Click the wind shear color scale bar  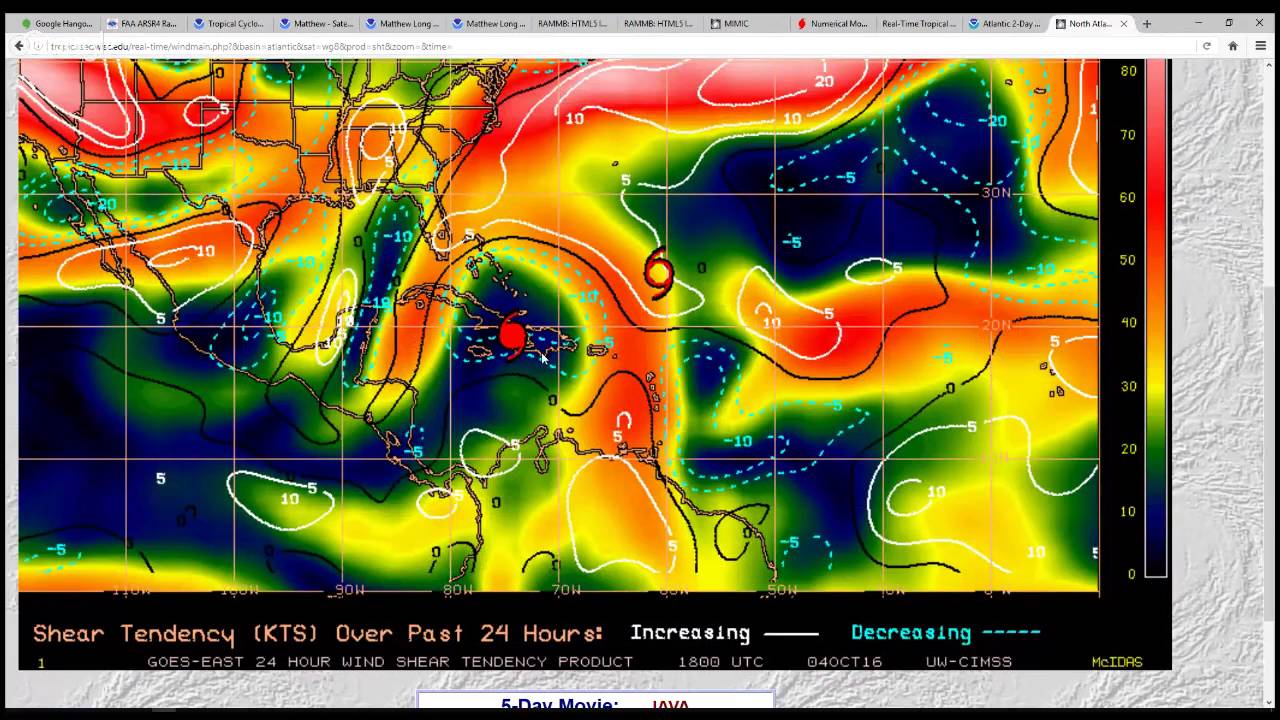point(1155,317)
